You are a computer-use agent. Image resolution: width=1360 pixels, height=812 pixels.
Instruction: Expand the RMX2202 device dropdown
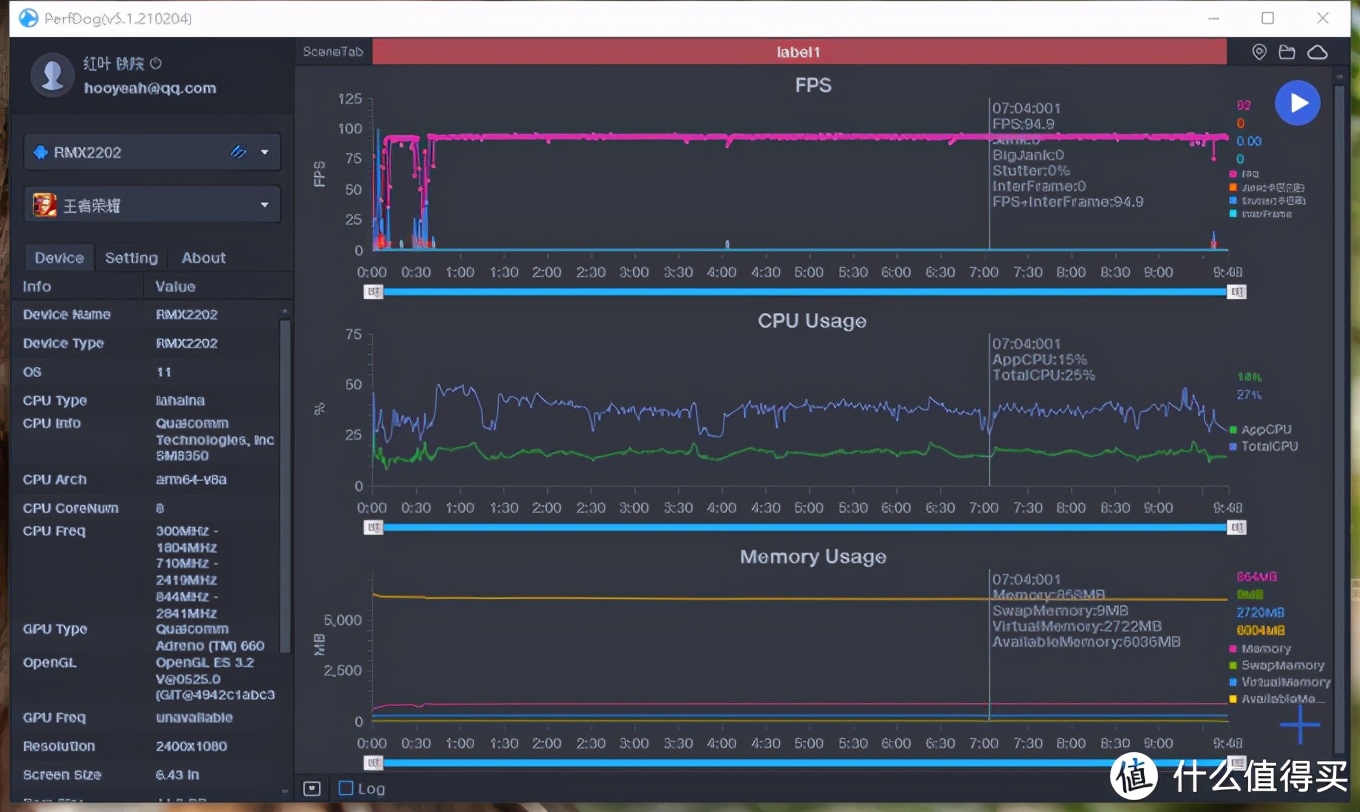(265, 152)
